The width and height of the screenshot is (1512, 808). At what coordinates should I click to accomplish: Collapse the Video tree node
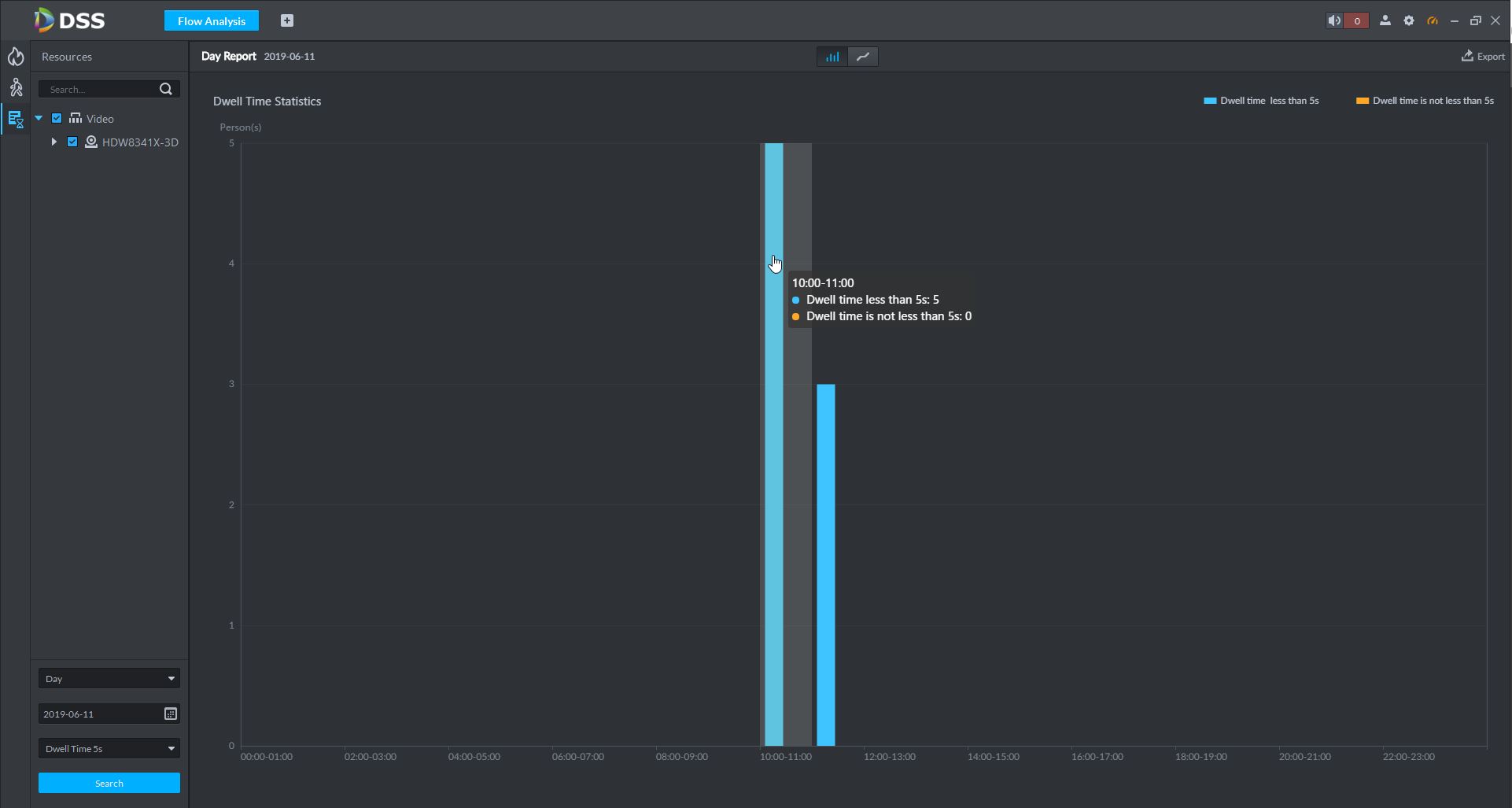point(39,119)
